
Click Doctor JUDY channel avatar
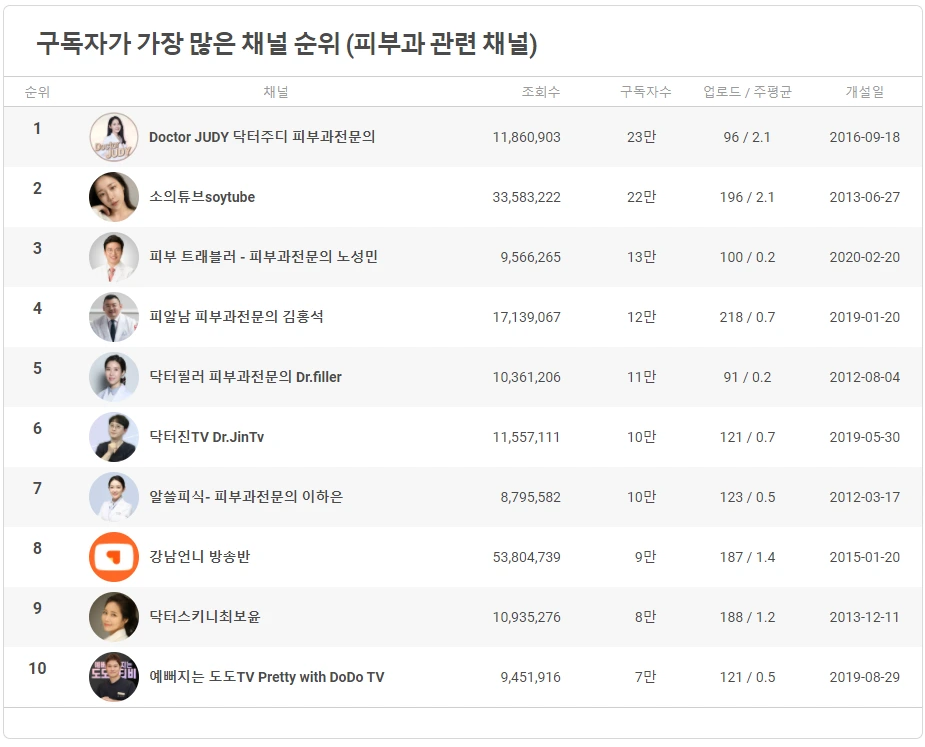coord(114,137)
